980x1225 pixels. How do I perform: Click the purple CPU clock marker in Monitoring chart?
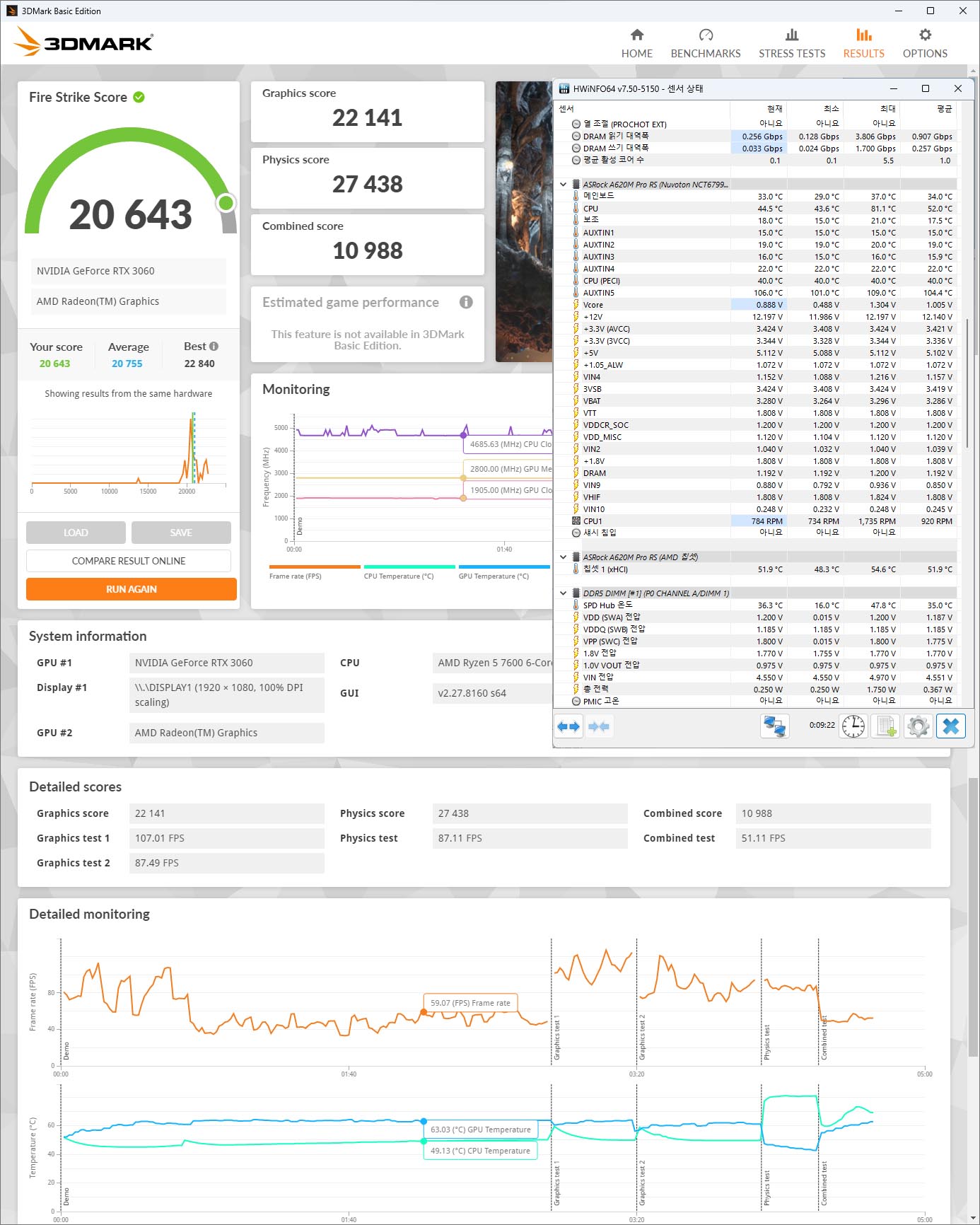tap(464, 435)
